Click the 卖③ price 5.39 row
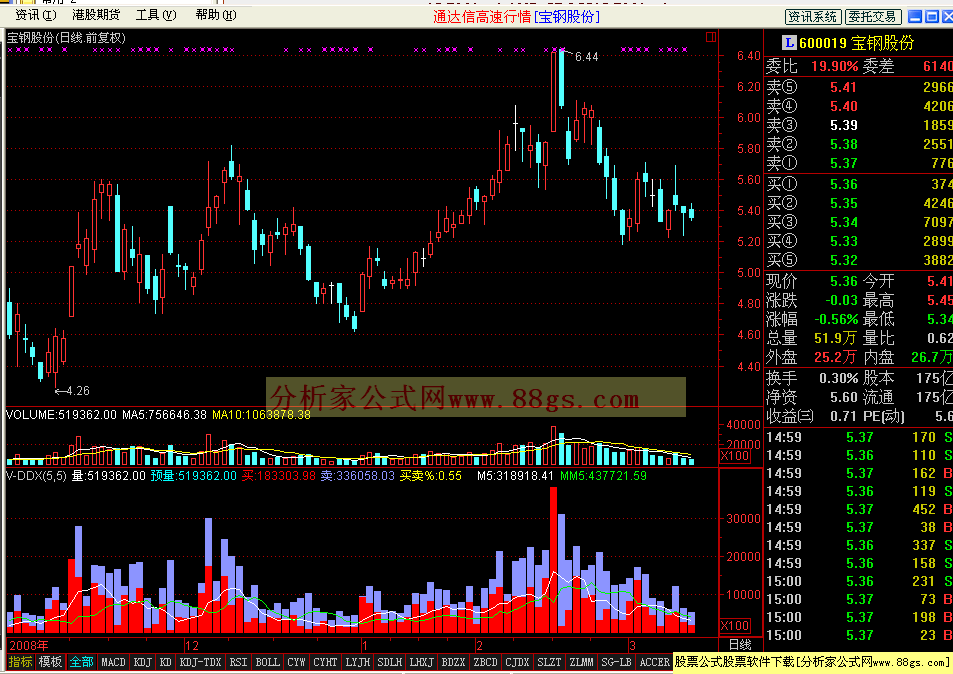953x674 pixels. (x=858, y=125)
